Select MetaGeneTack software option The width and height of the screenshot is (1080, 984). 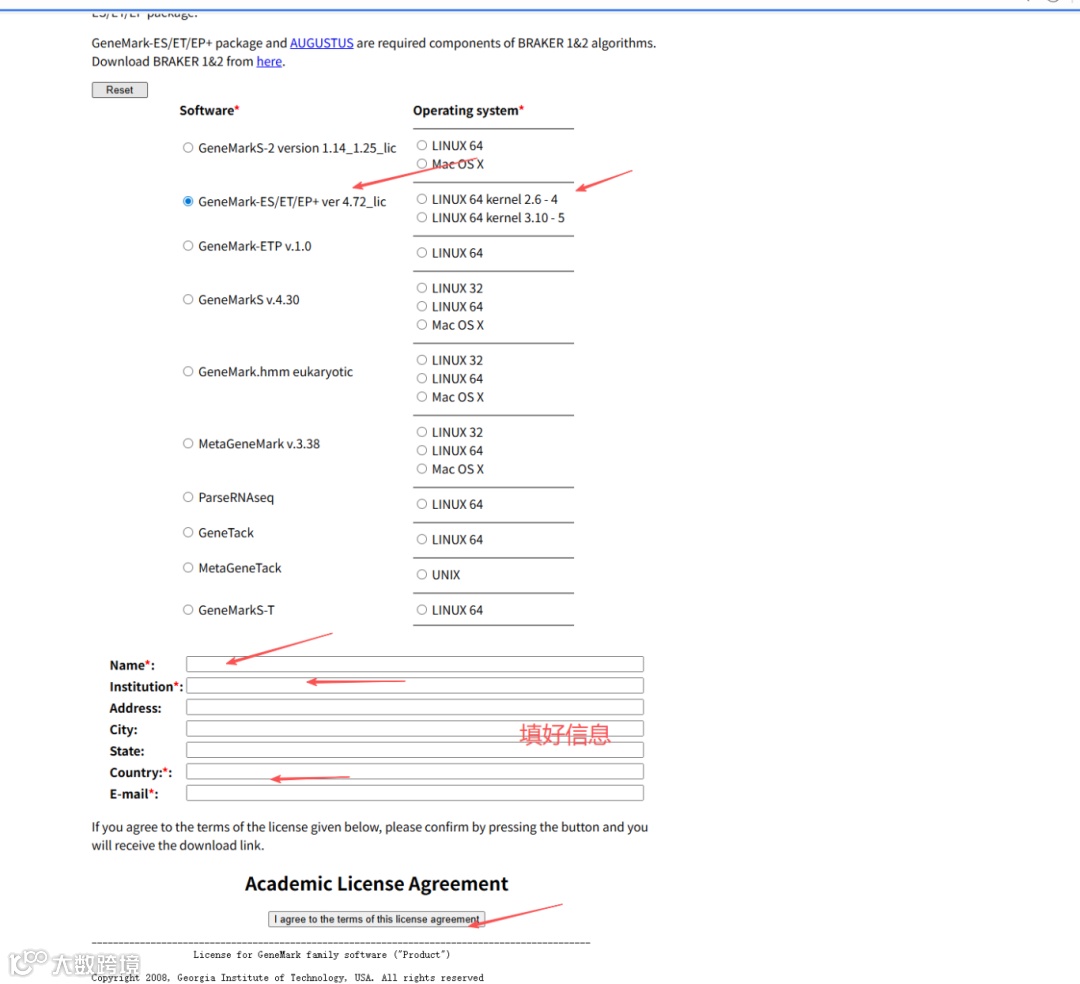click(x=187, y=567)
